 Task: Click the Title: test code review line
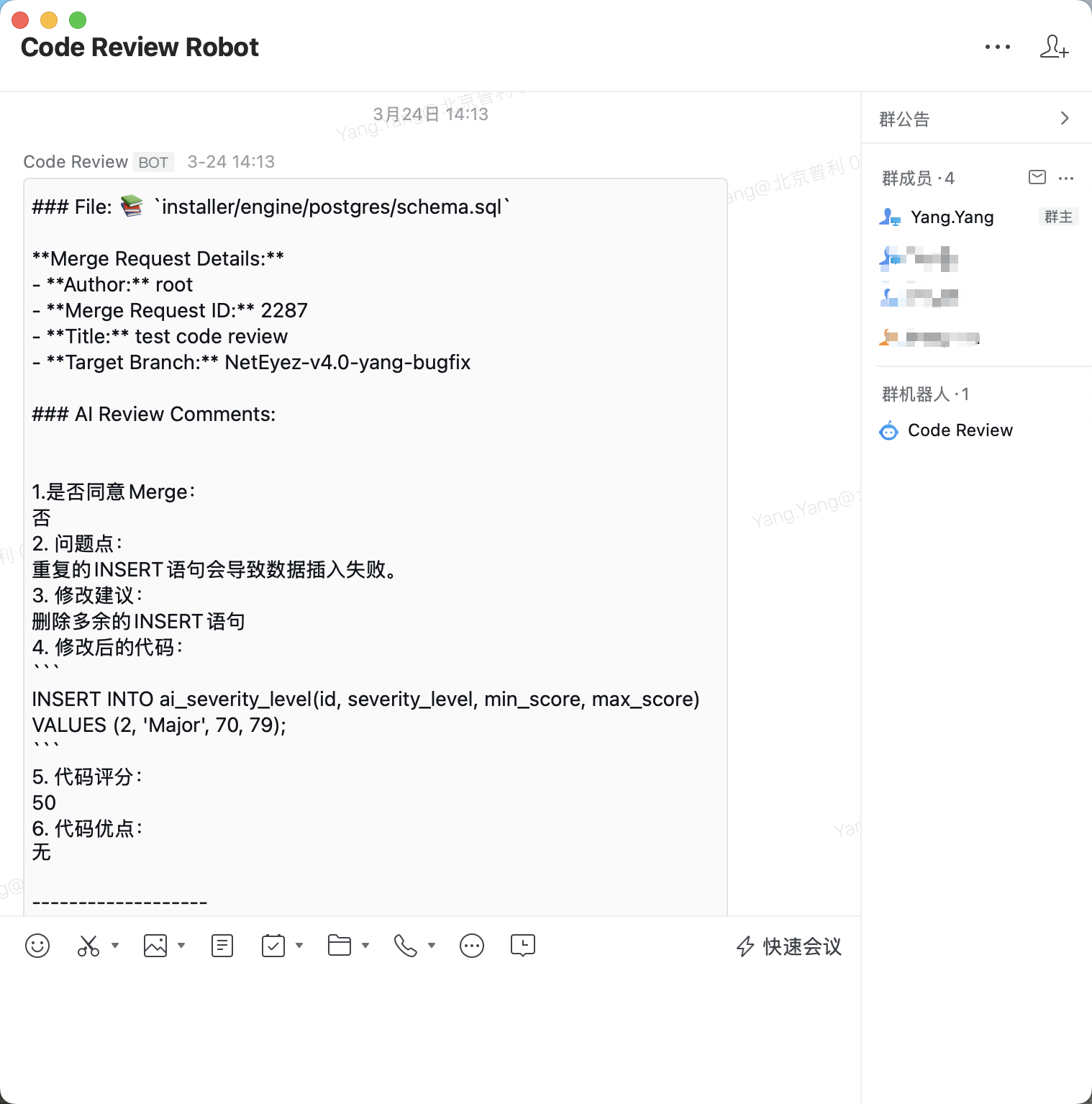point(160,336)
